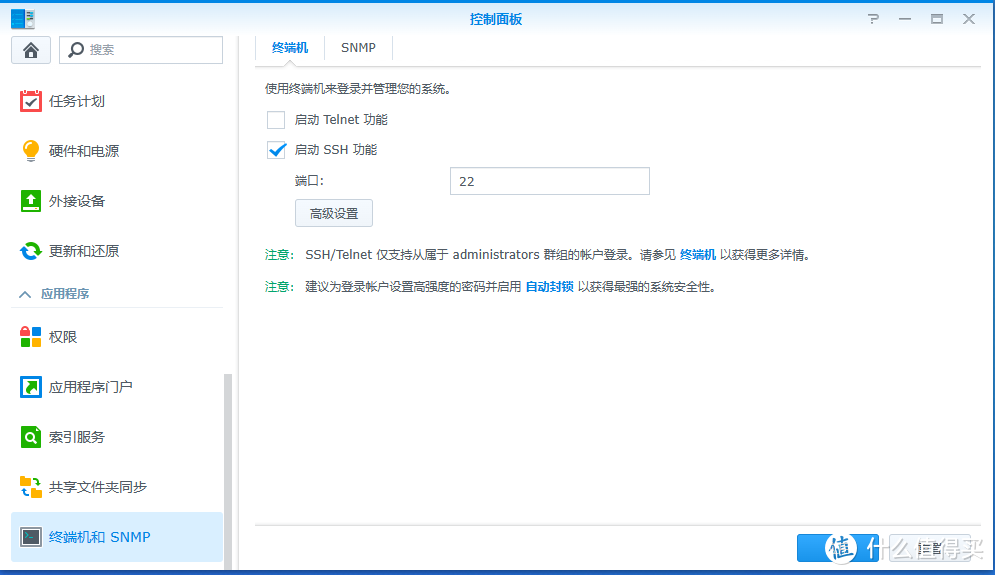Click the 终端机和 SNMP terminal icon
Screen dimensions: 995x575
(30, 537)
